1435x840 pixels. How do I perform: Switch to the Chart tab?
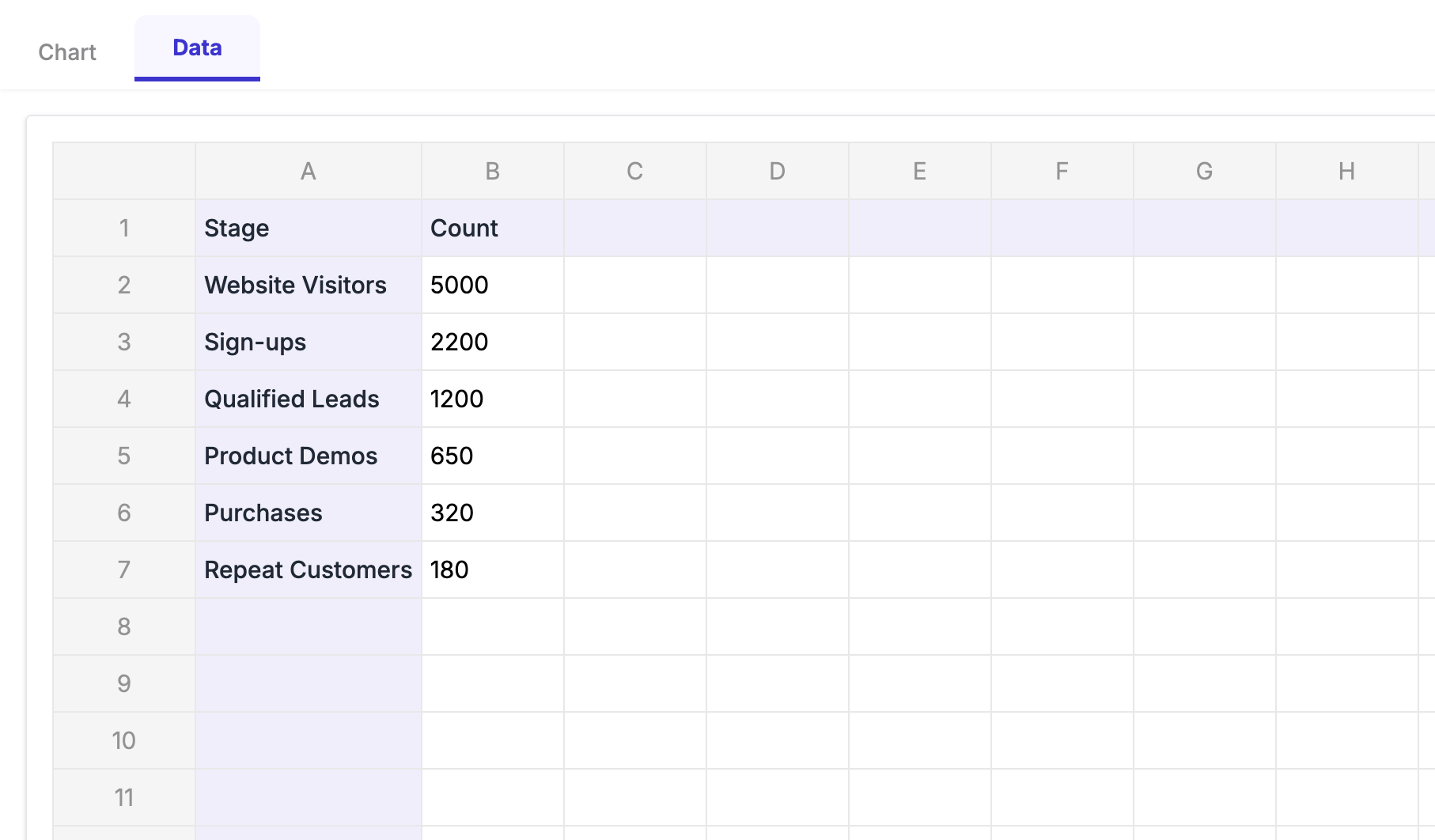coord(67,52)
